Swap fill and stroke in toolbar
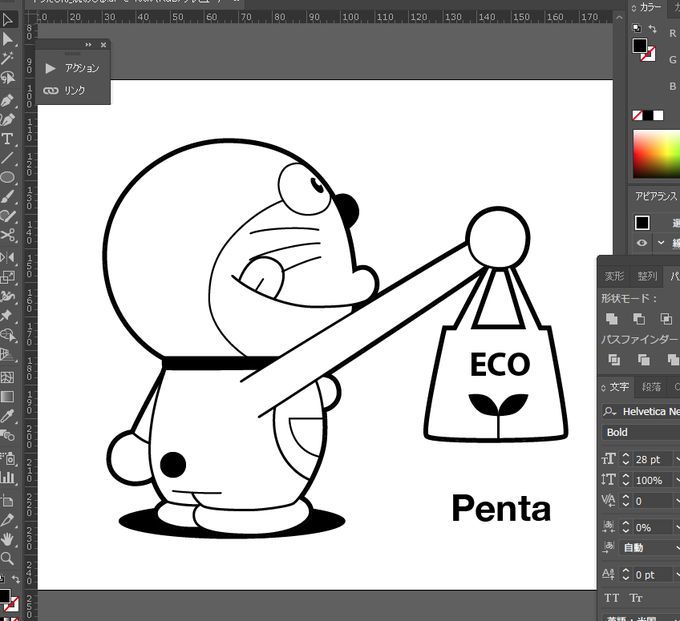The image size is (680, 621). tap(16, 579)
